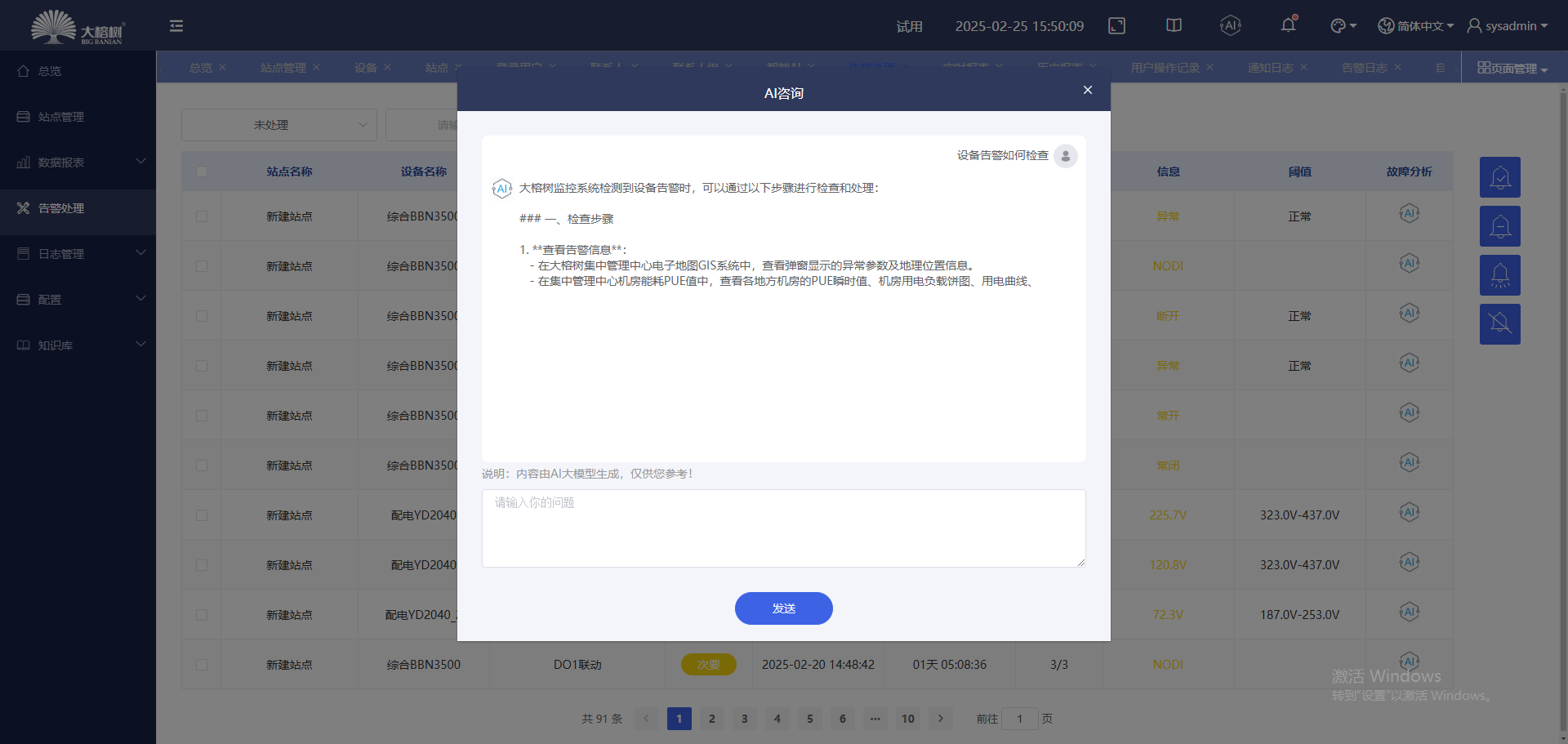Click the AI icon beside the chat reply

click(501, 189)
